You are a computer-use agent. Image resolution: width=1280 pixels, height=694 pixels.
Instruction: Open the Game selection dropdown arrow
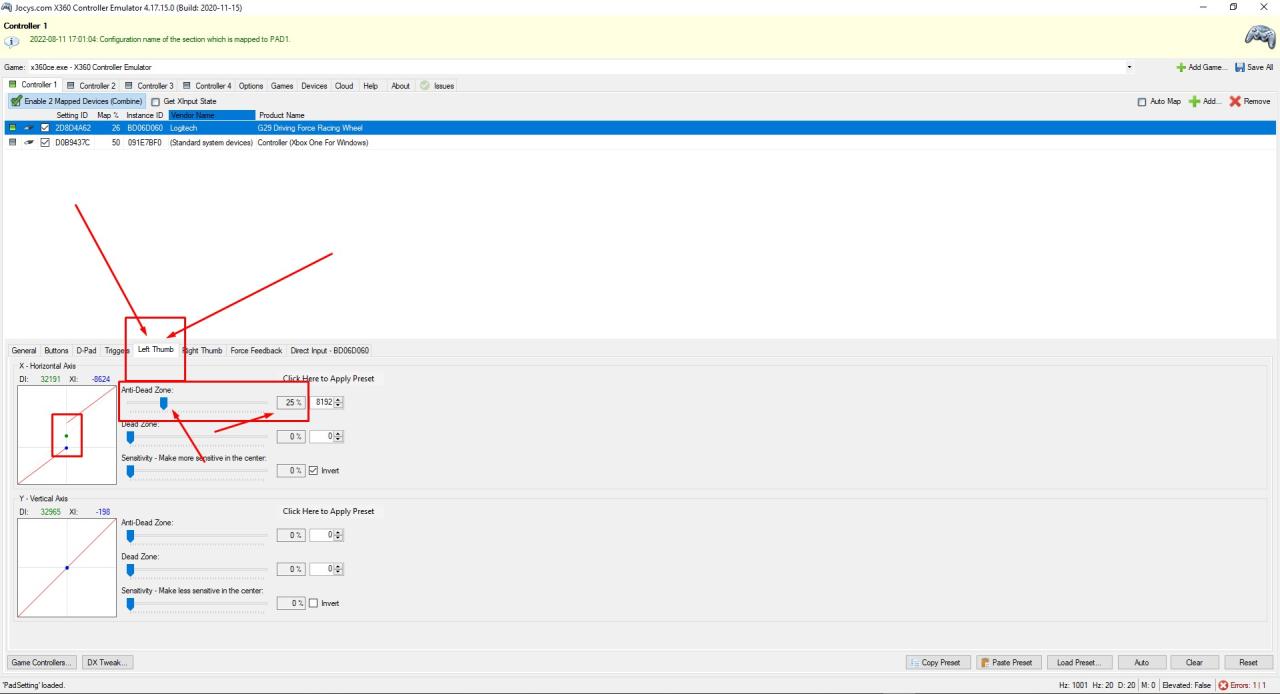tap(1130, 67)
